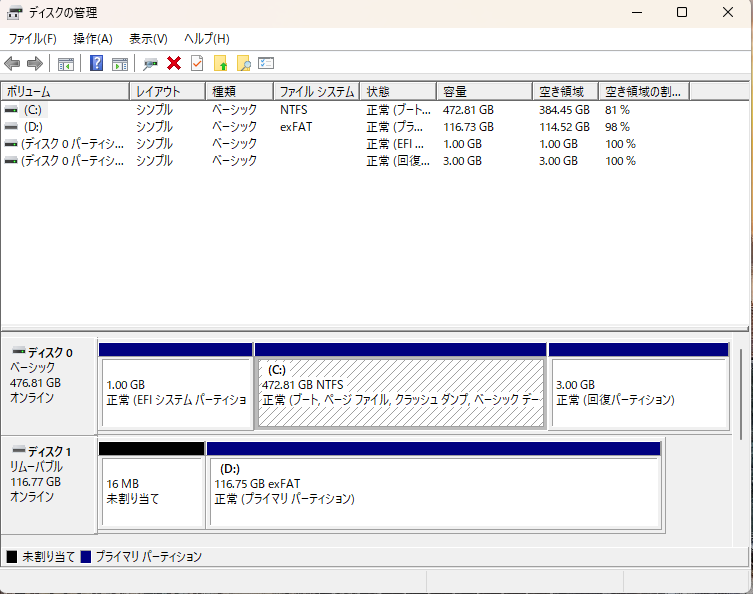This screenshot has width=753, height=594.
Task: Select the 3.00 GB recovery partition block
Action: tap(639, 386)
